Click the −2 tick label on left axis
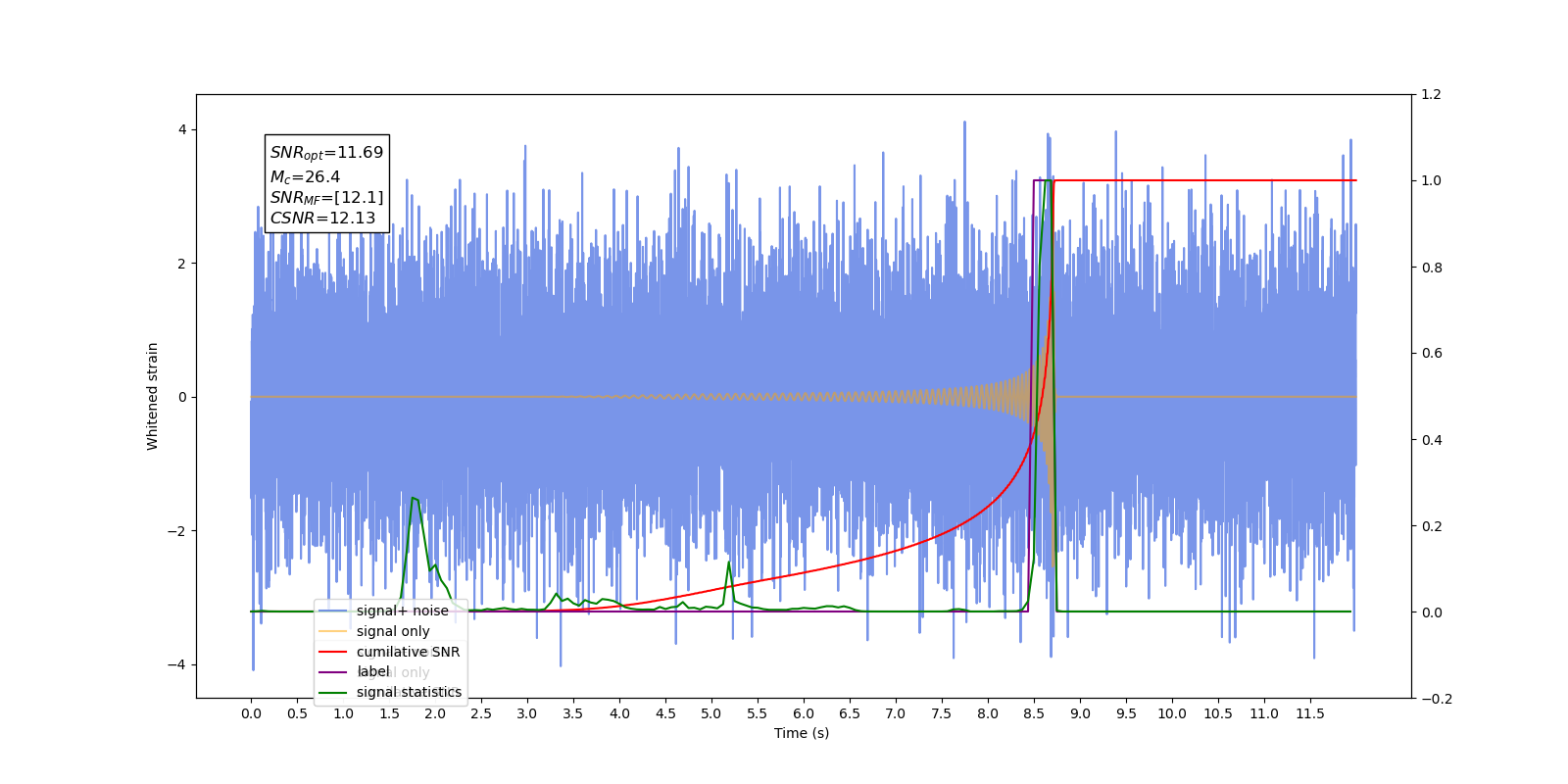This screenshot has height=784, width=1568. pos(176,531)
